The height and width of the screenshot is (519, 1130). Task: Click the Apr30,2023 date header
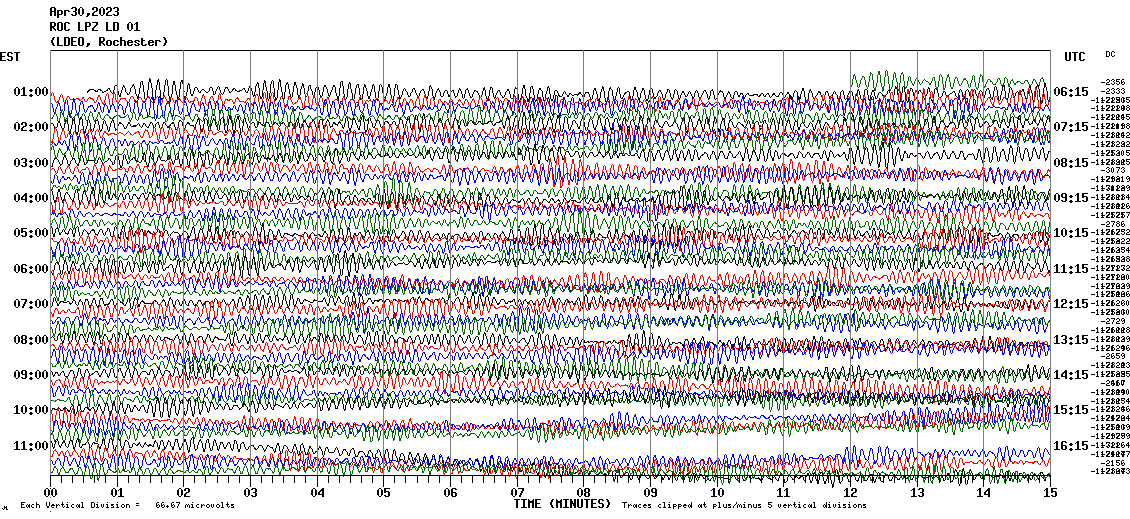(x=84, y=12)
